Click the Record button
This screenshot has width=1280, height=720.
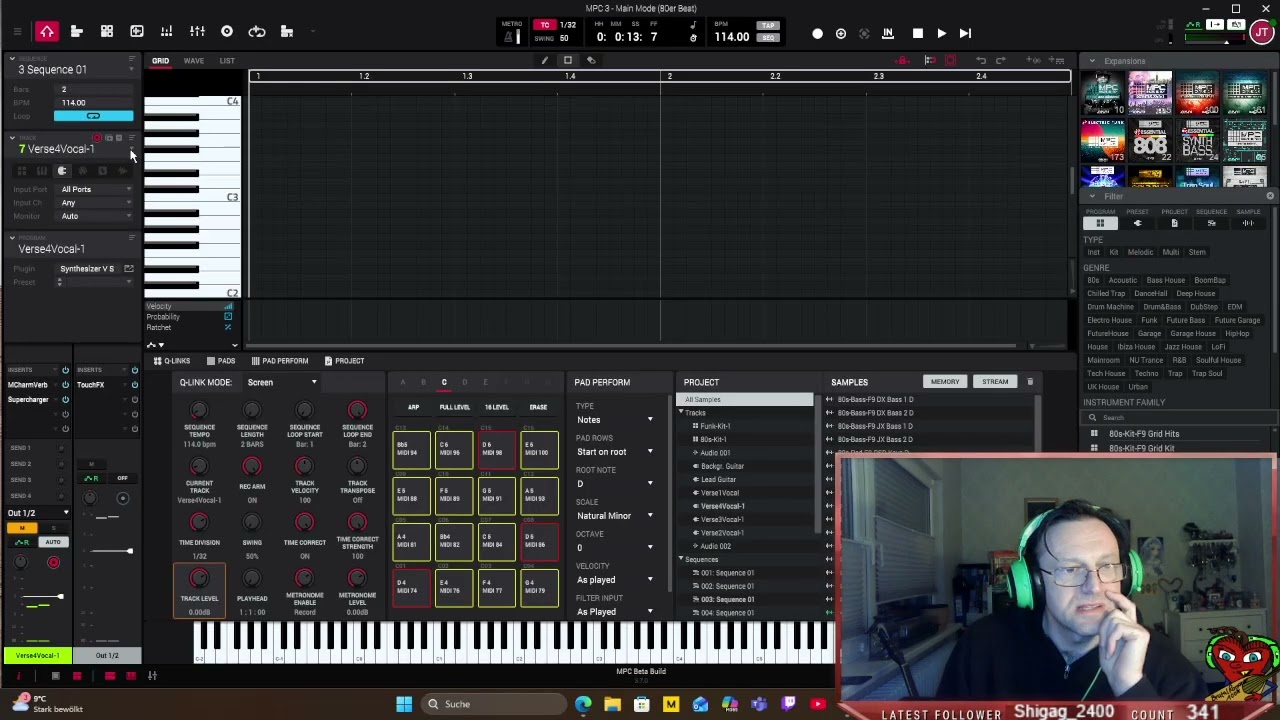click(x=817, y=34)
